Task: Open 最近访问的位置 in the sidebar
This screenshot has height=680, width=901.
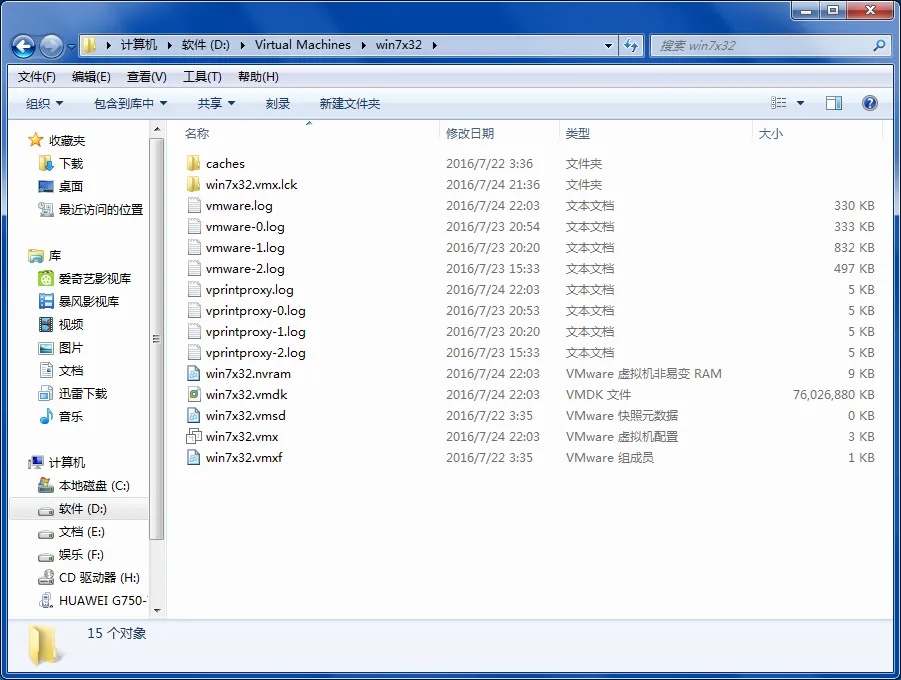Action: [x=101, y=209]
